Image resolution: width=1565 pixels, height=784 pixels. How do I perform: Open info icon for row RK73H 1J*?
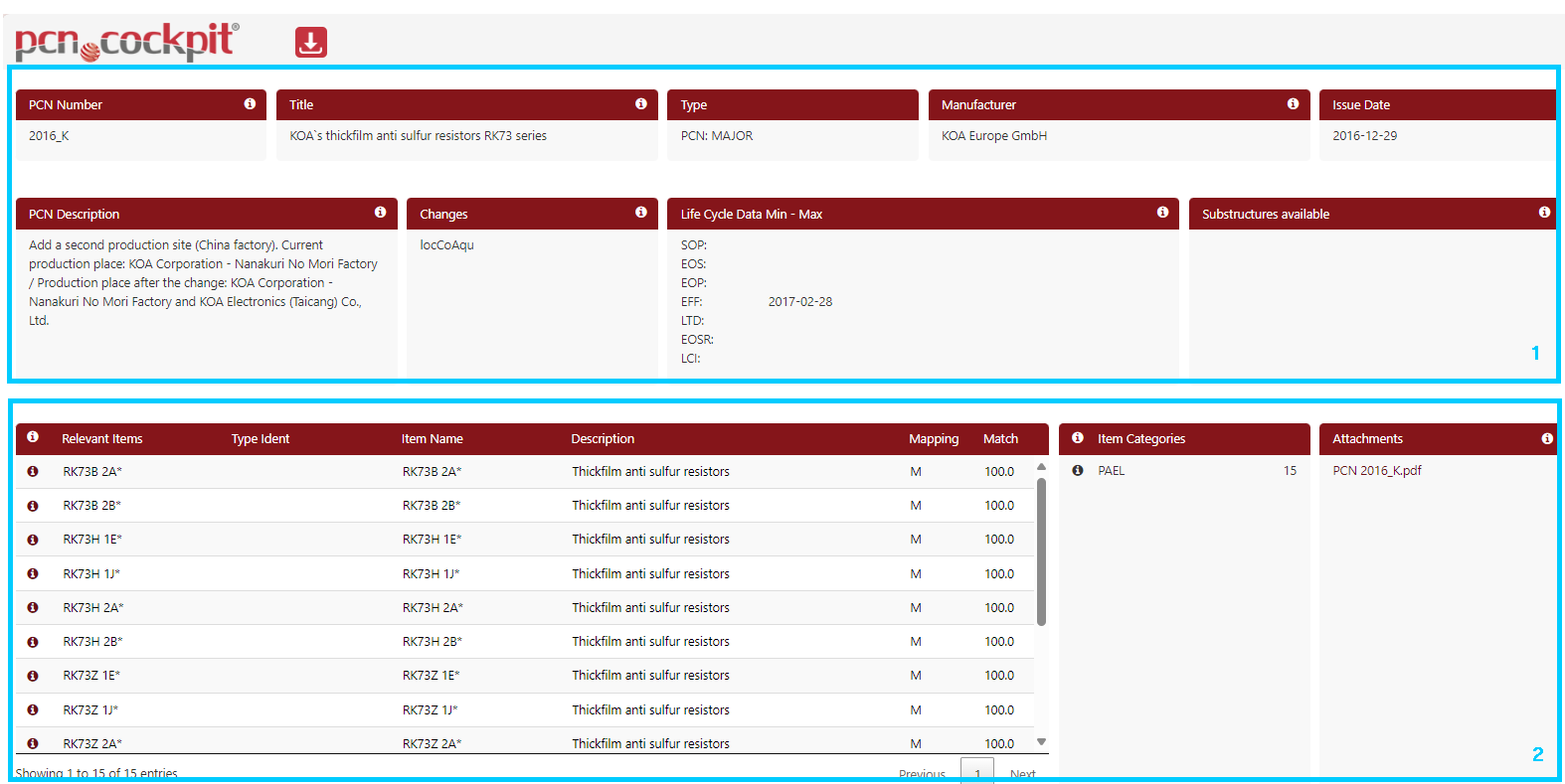[x=33, y=573]
